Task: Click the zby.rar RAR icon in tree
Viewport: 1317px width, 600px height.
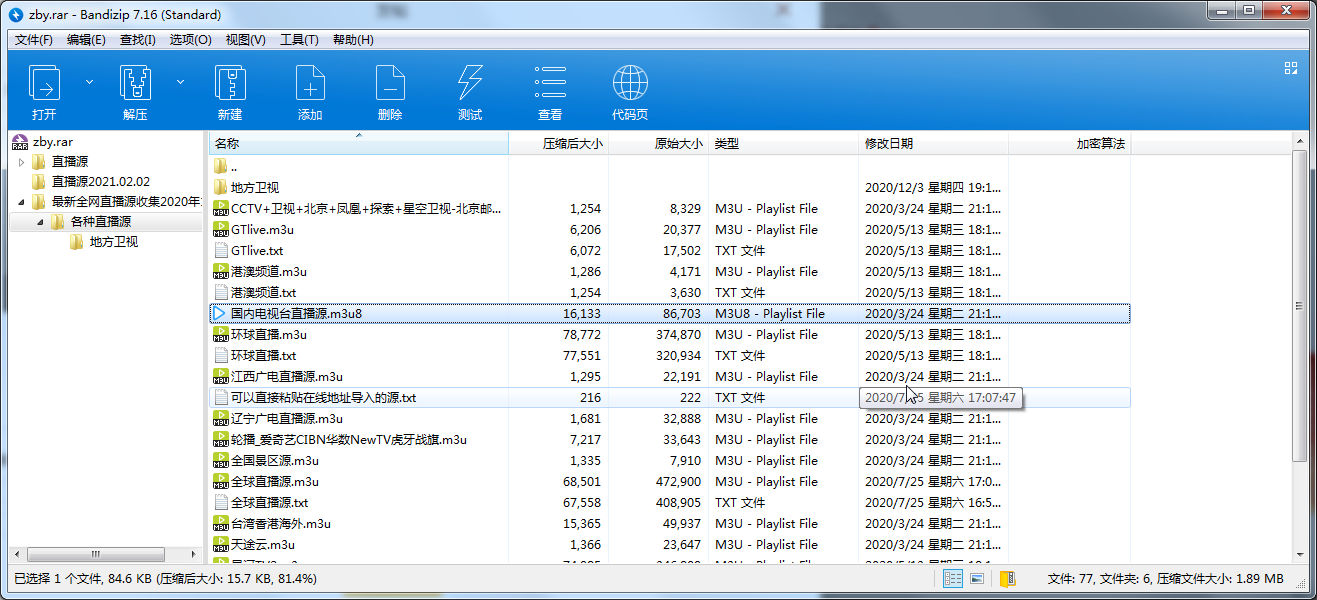Action: coord(19,142)
